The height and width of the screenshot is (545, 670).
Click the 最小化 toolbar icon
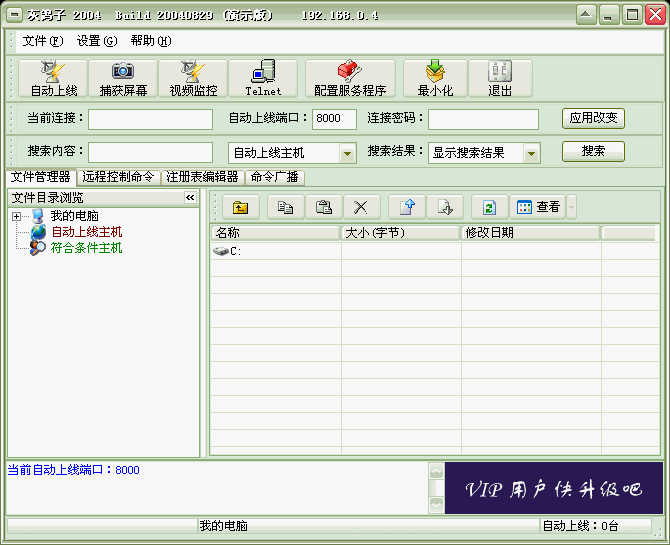436,78
